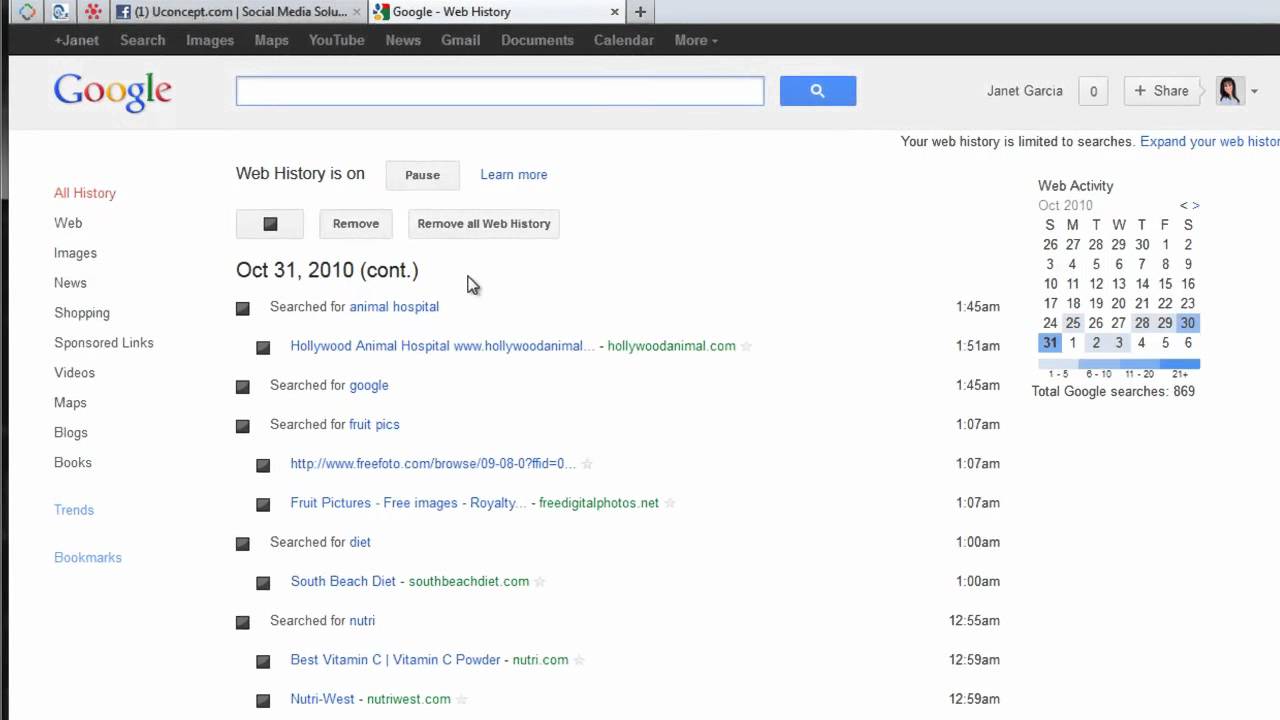
Task: Tick checkbox for 'nutri' search
Action: [243, 622]
